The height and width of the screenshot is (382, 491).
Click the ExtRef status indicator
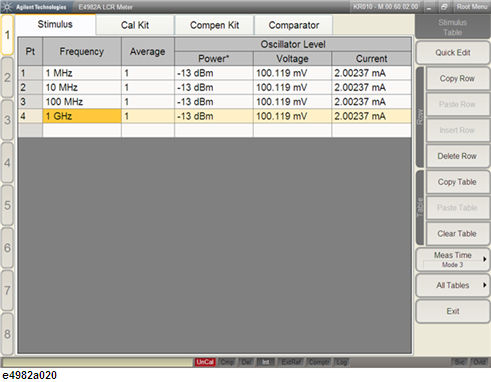pyautogui.click(x=291, y=362)
